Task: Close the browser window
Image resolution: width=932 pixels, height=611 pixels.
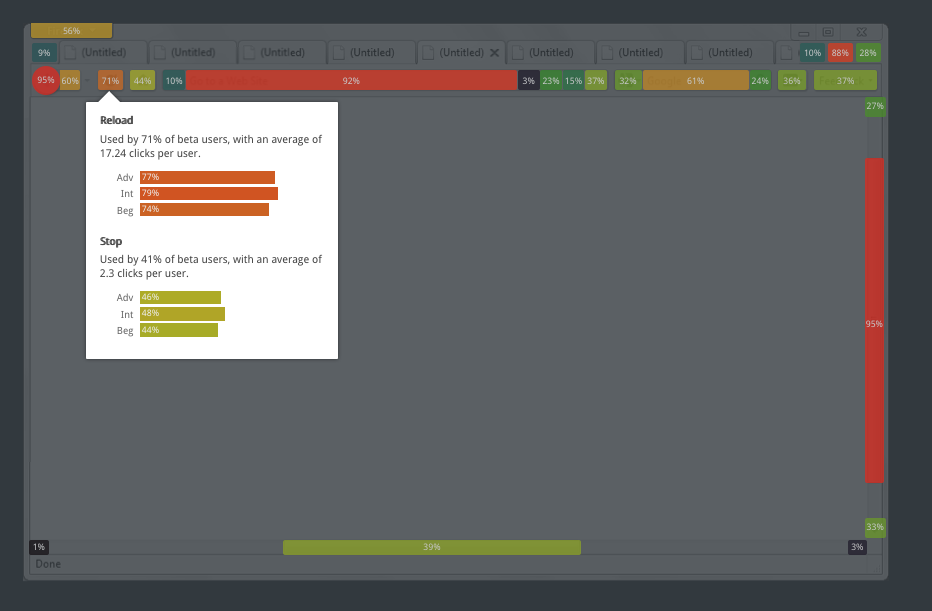Action: point(861,32)
